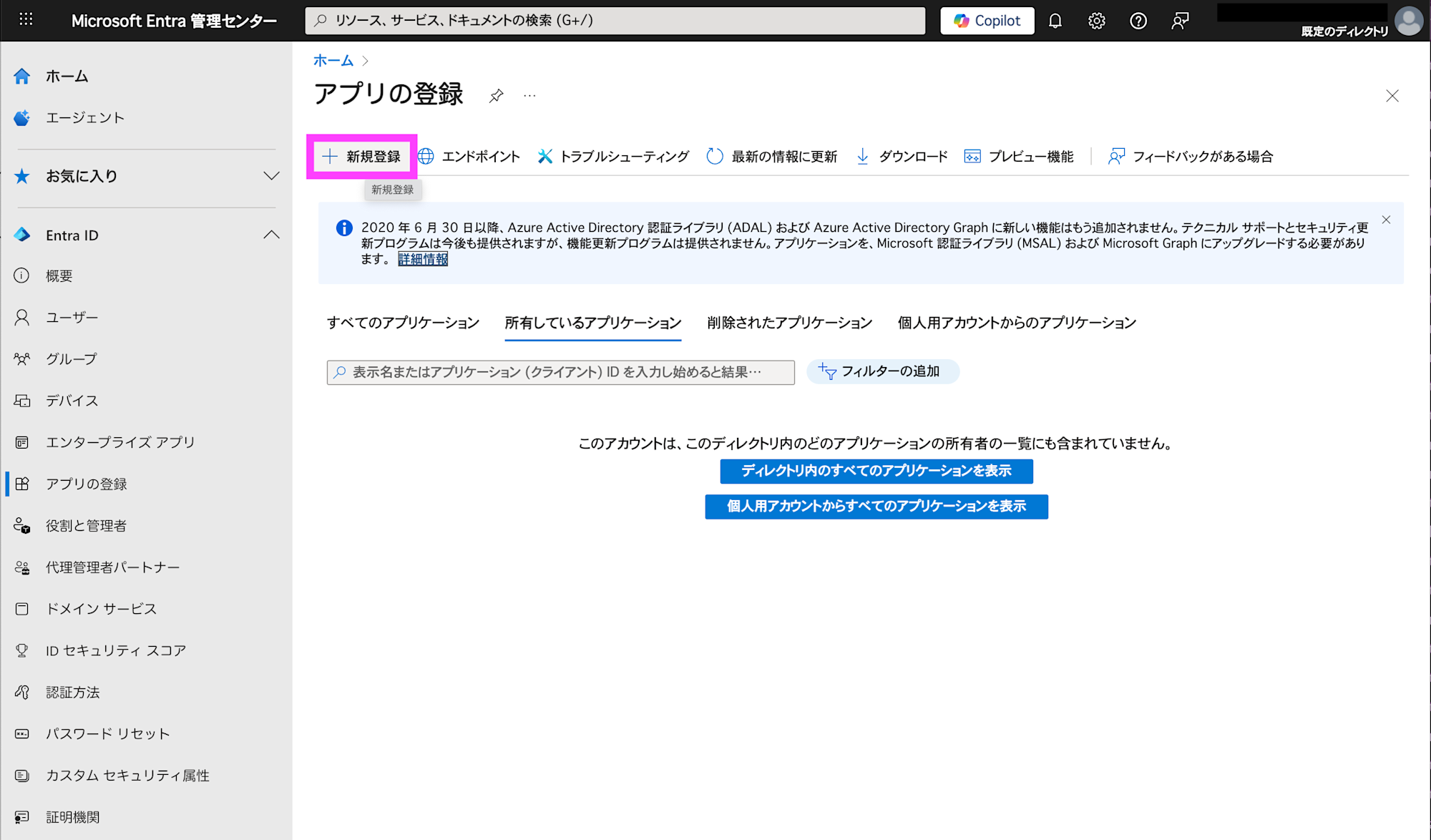
Task: Click the feedback person icon in header
Action: click(x=1179, y=21)
